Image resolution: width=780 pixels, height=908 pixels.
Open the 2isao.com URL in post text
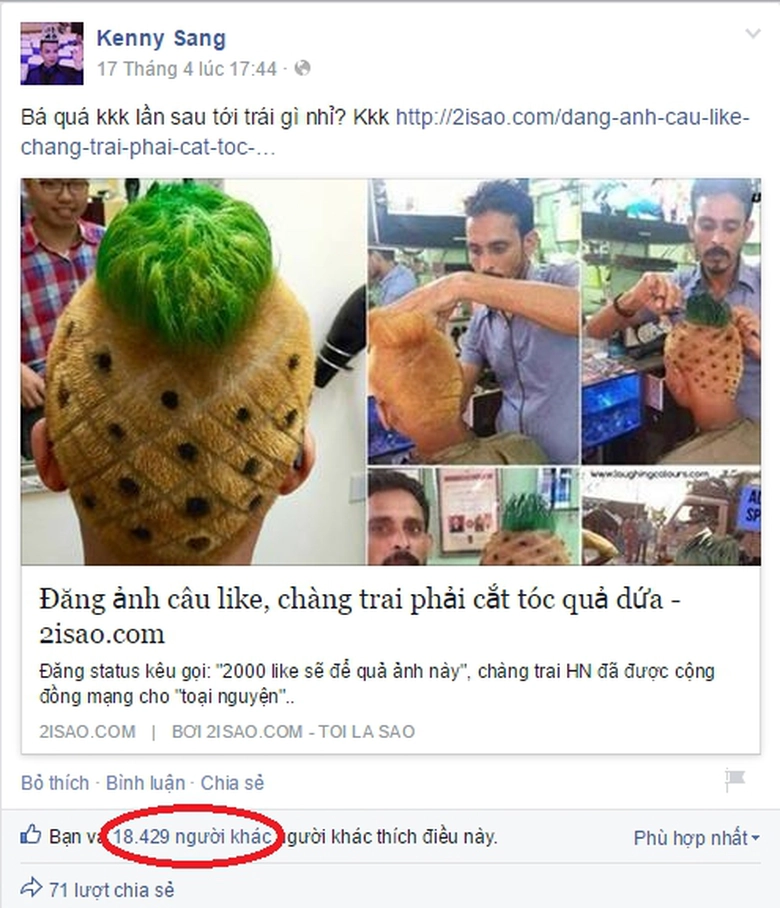[385, 132]
